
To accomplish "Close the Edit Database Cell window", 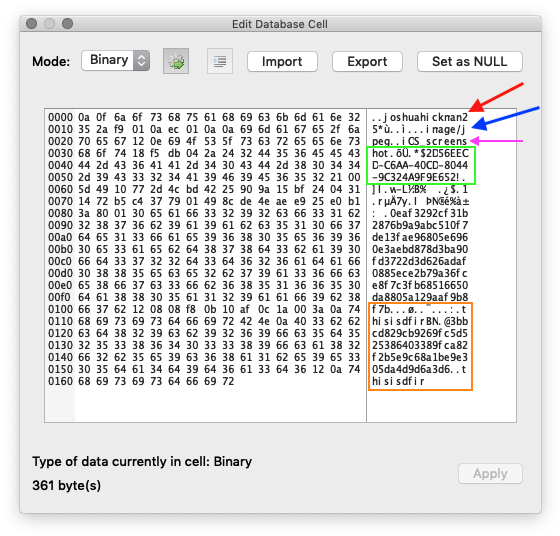I will (x=31, y=24).
